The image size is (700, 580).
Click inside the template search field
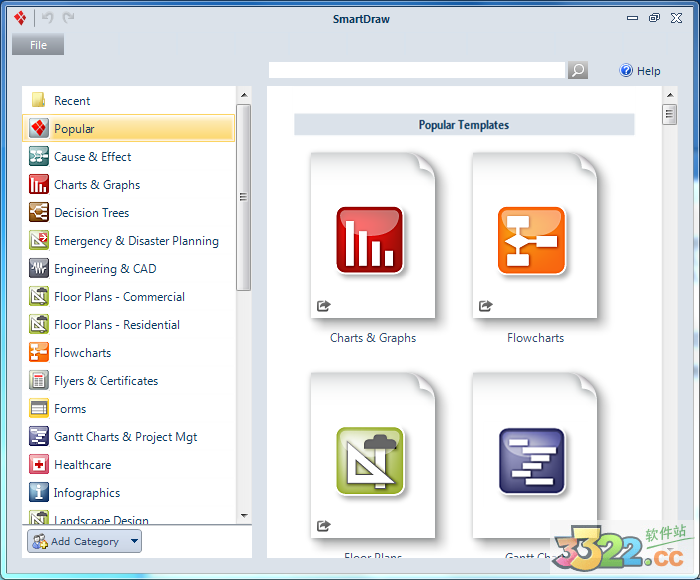[x=417, y=70]
